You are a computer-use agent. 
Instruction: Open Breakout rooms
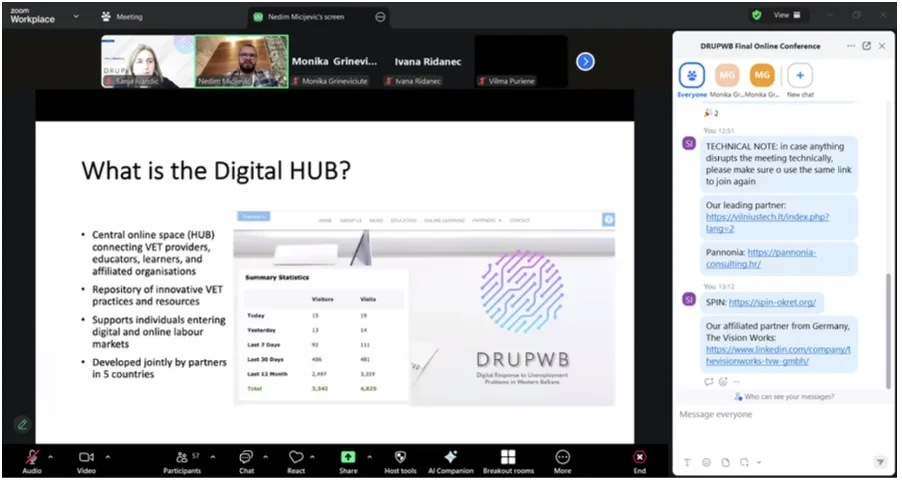(x=508, y=458)
